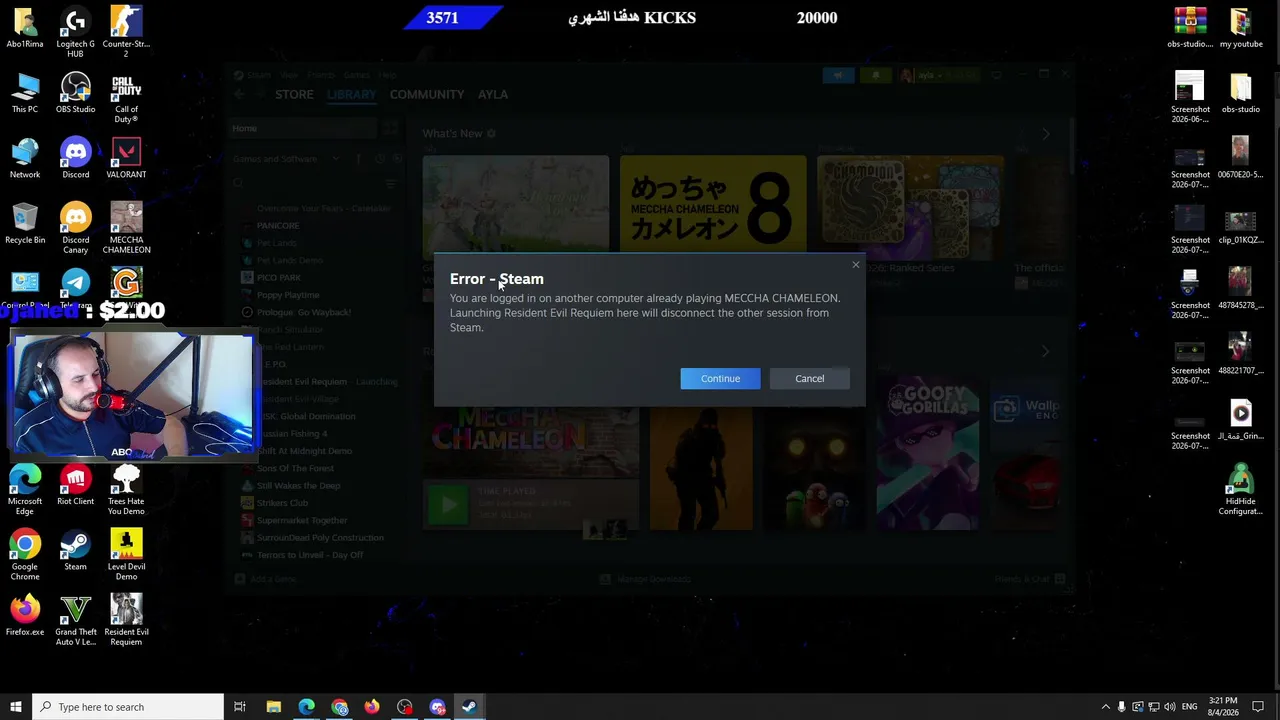Open the Trees Hate You Demo shortcut

(126, 490)
